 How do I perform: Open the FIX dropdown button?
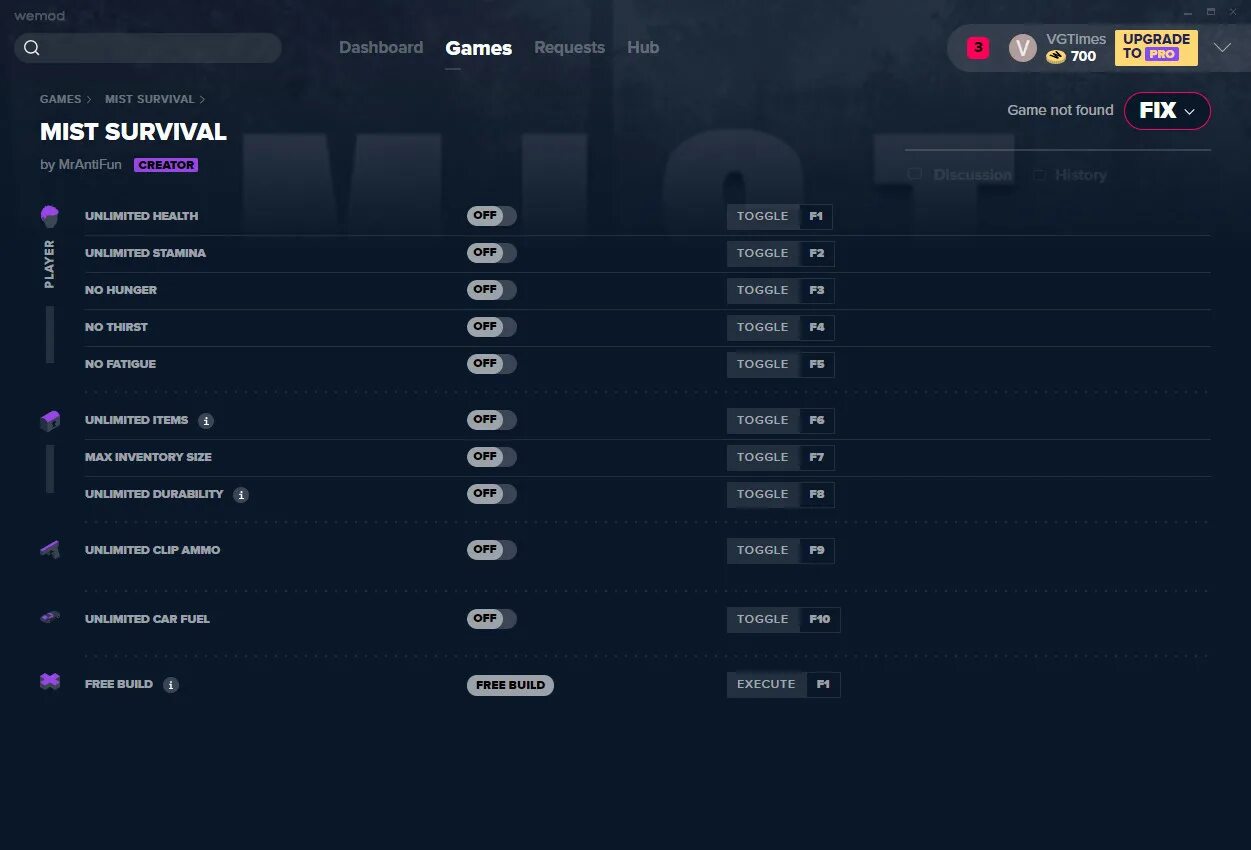[x=1167, y=111]
